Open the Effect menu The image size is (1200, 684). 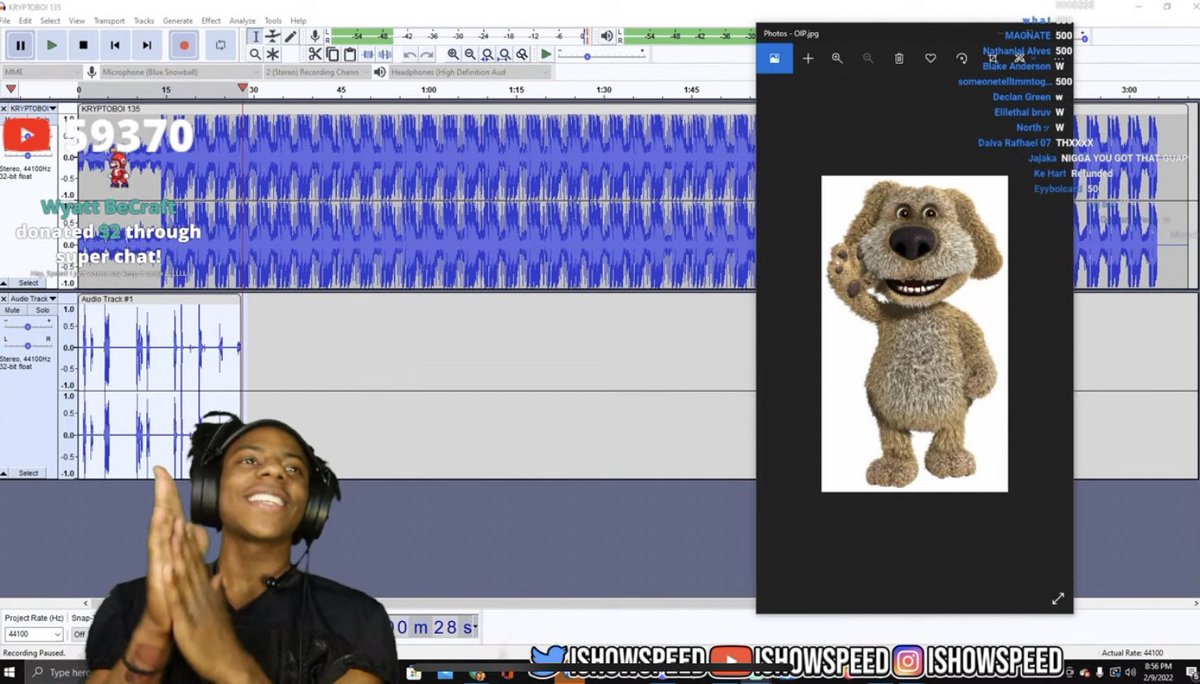coord(211,20)
